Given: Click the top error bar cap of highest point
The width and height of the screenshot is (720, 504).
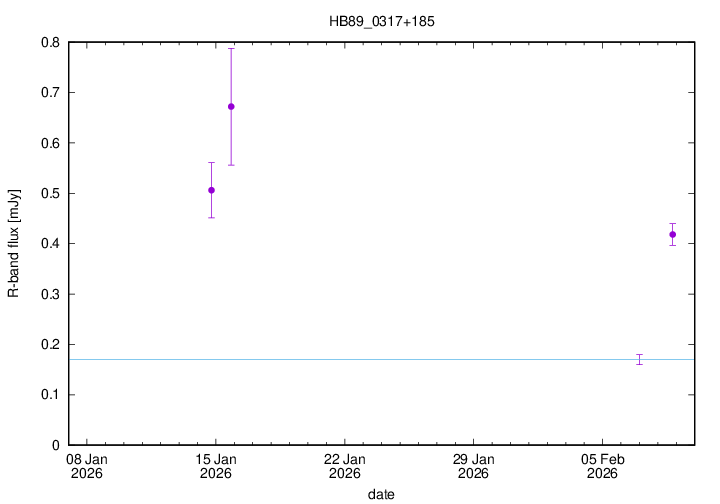Looking at the screenshot, I should coord(231,48).
